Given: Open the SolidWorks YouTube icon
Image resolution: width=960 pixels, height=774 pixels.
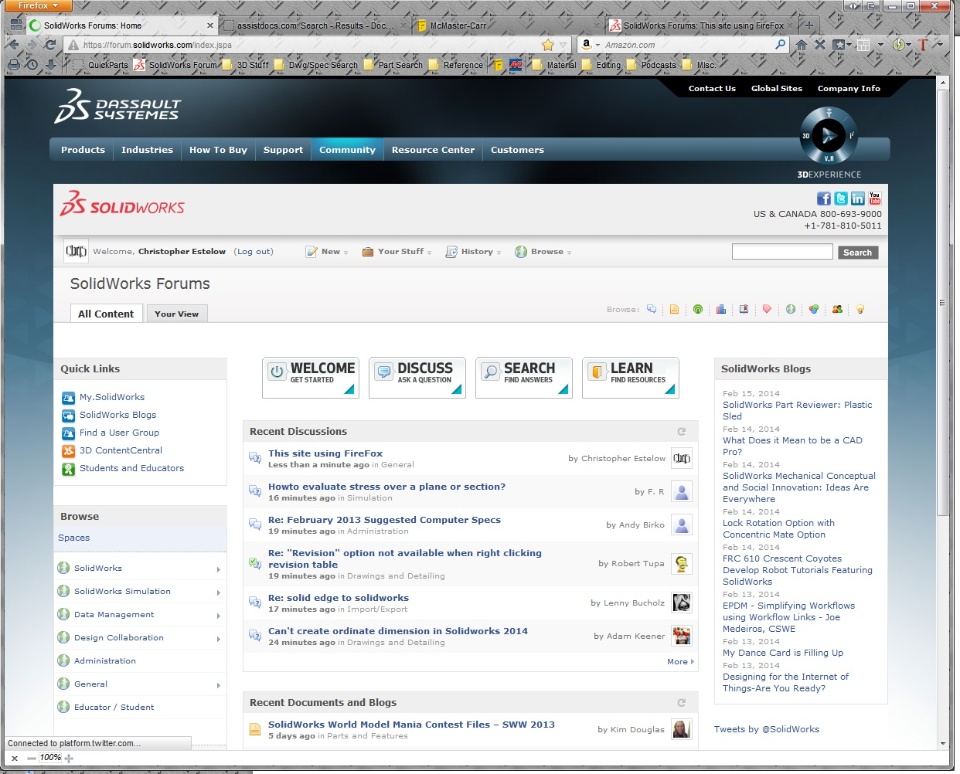Looking at the screenshot, I should (x=875, y=198).
